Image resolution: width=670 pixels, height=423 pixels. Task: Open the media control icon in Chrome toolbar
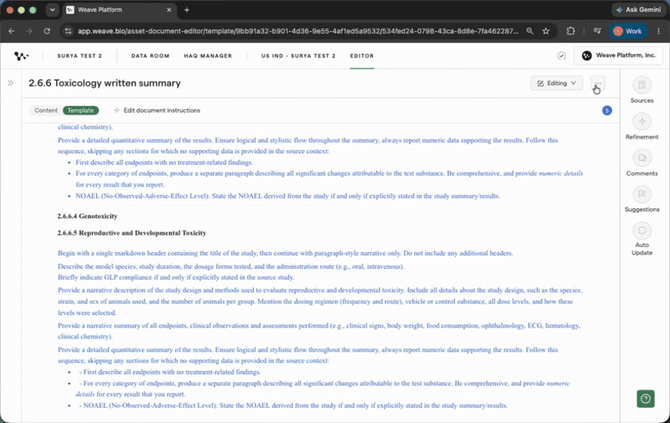pyautogui.click(x=597, y=31)
